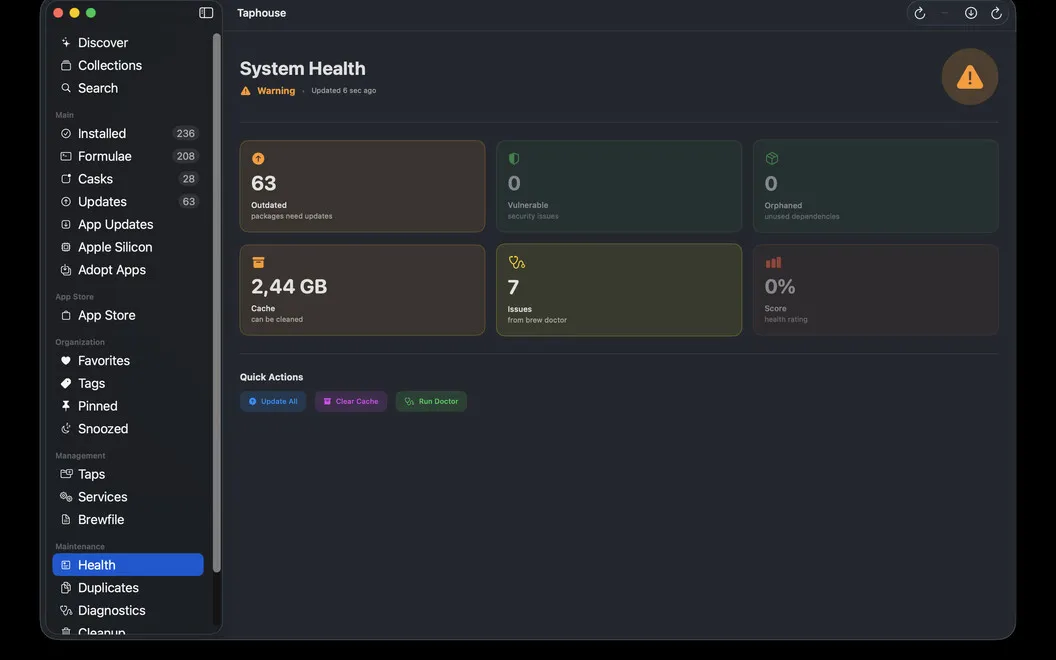This screenshot has height=660, width=1056.
Task: Click the Taphouse window title
Action: tap(261, 13)
